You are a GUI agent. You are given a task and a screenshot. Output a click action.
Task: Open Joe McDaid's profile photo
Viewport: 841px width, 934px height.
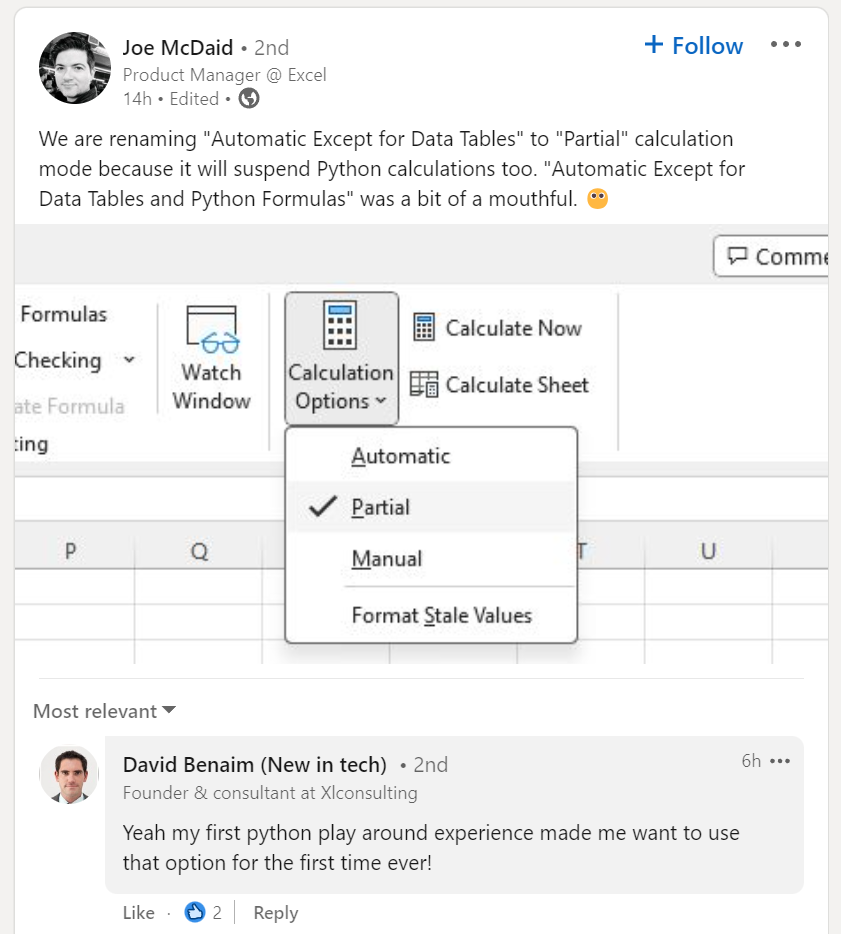[75, 68]
